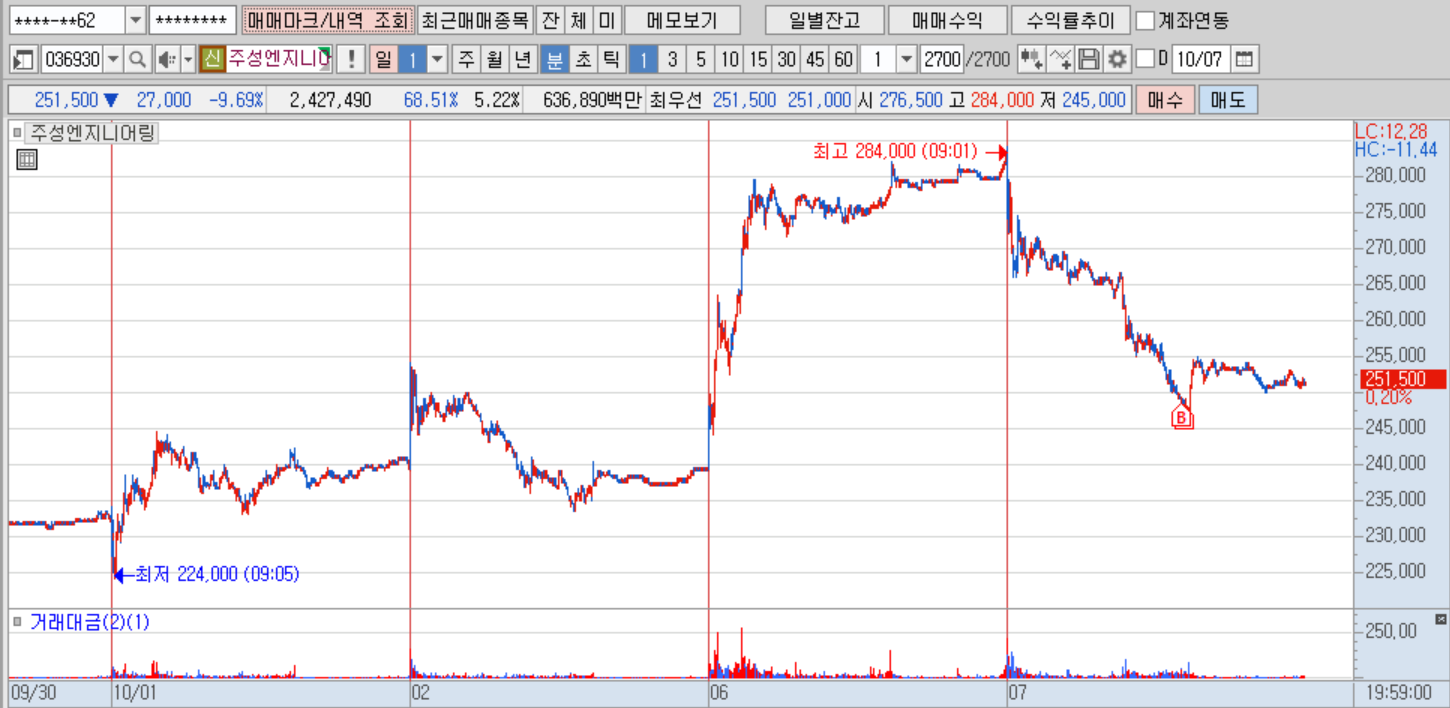The height and width of the screenshot is (708, 1450).
Task: Open 수익률추이 return trend
Action: (x=1071, y=20)
